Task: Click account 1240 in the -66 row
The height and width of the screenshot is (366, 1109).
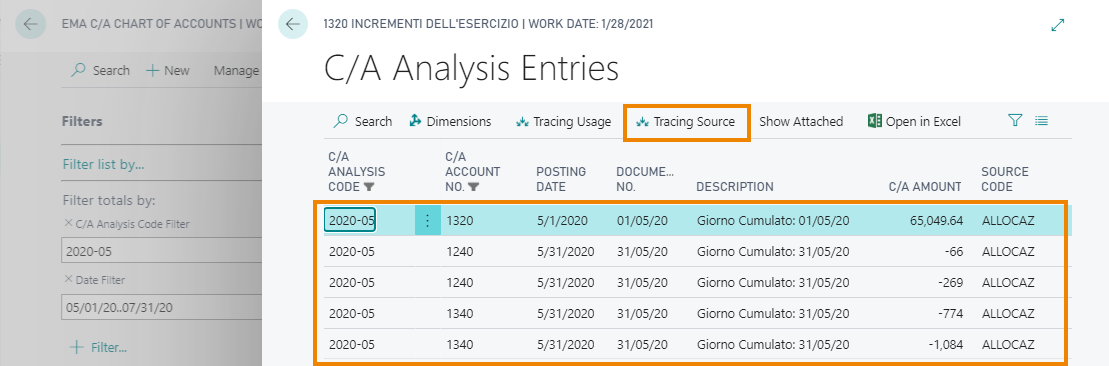Action: 460,251
